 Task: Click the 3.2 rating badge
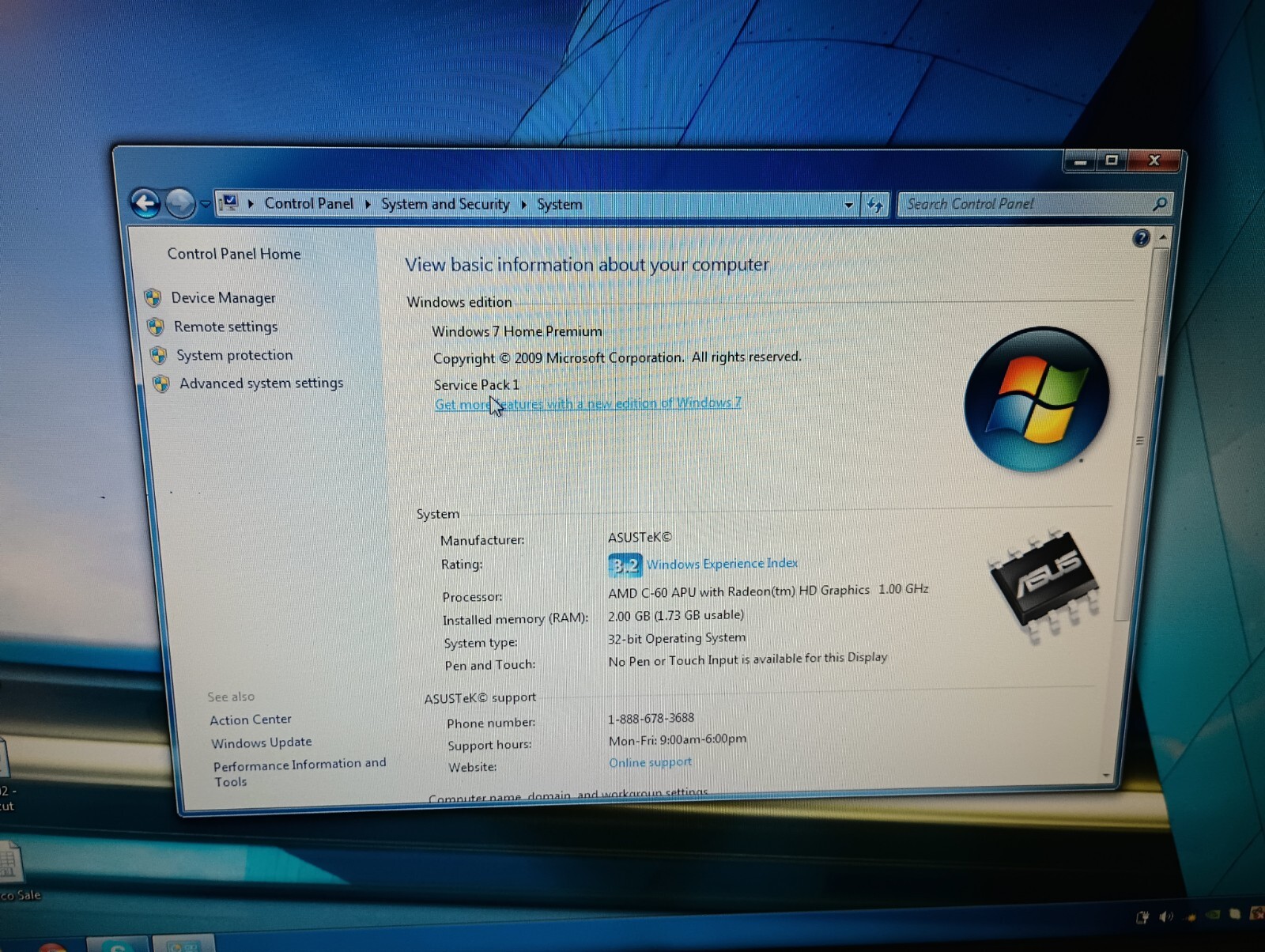click(625, 565)
